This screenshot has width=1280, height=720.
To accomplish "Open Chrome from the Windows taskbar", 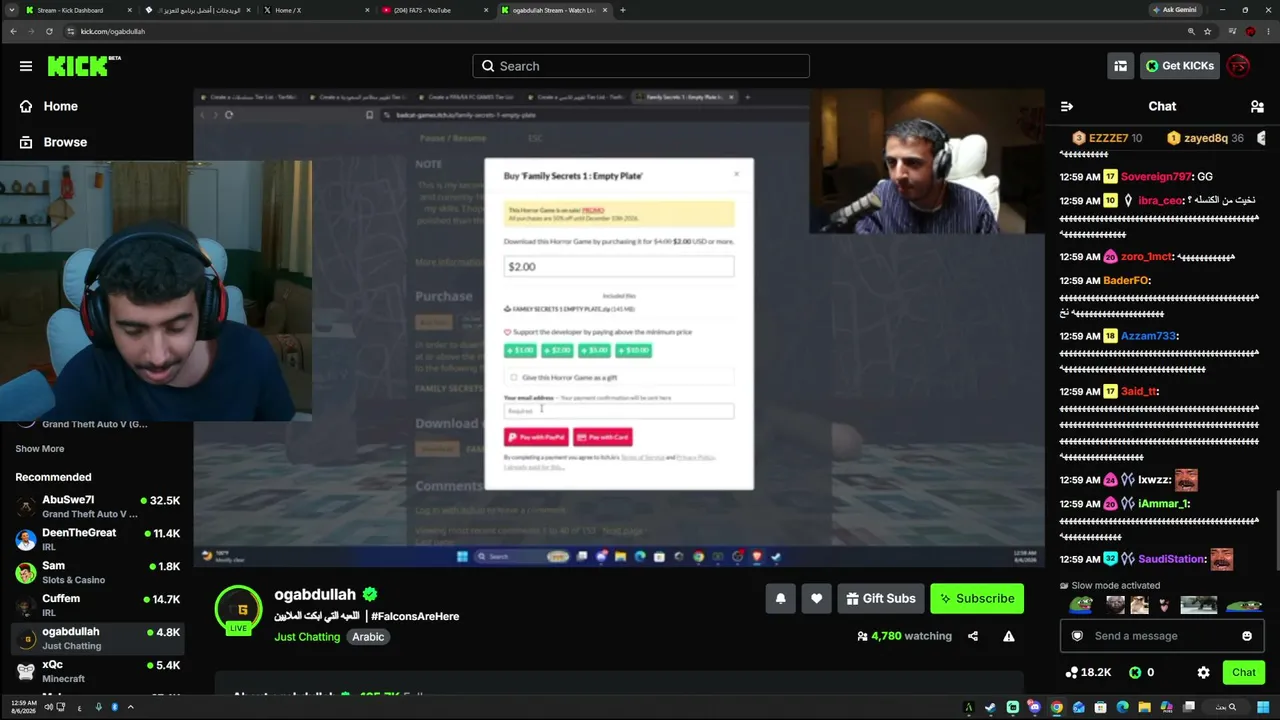I will [1057, 708].
